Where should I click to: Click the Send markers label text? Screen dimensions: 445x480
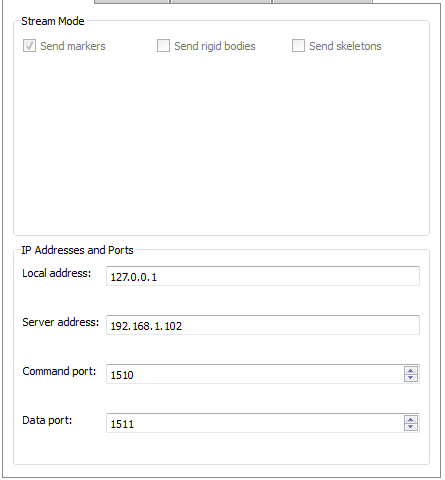pyautogui.click(x=73, y=46)
